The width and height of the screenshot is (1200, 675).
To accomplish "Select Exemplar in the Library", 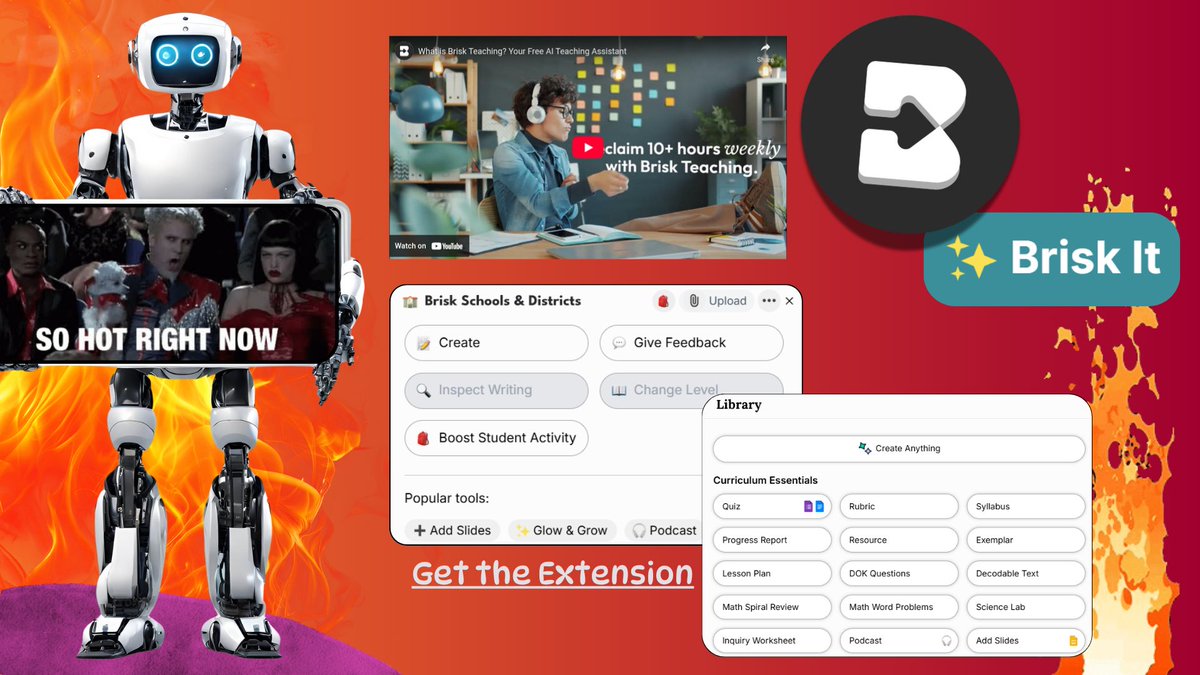I will click(x=1025, y=540).
